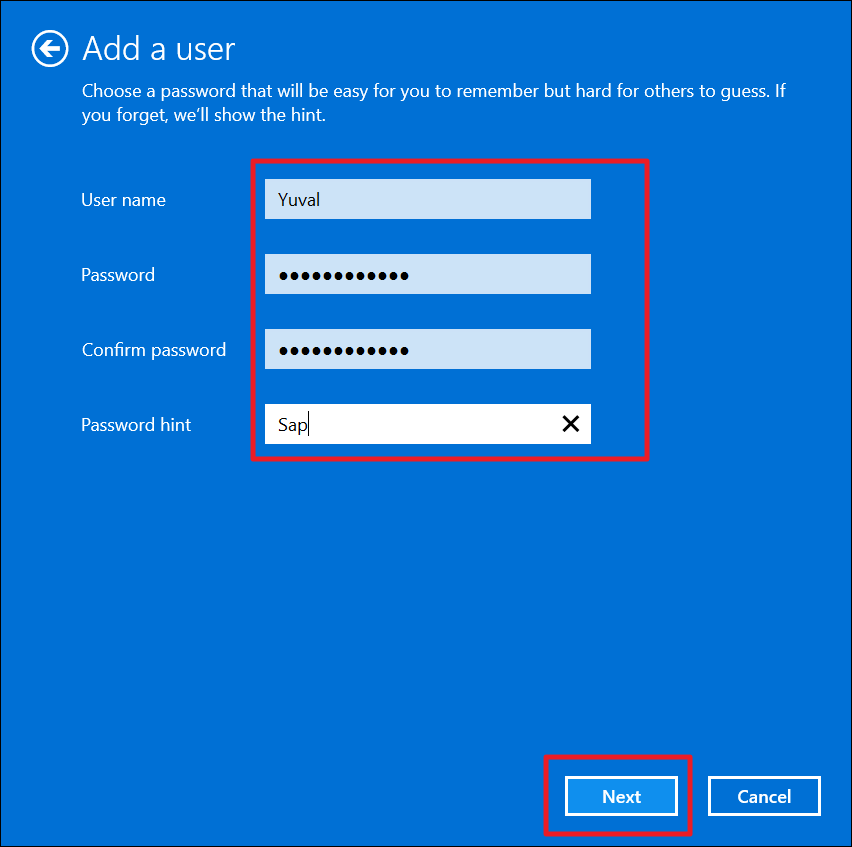
Task: Click into the Confirm password field
Action: [427, 349]
